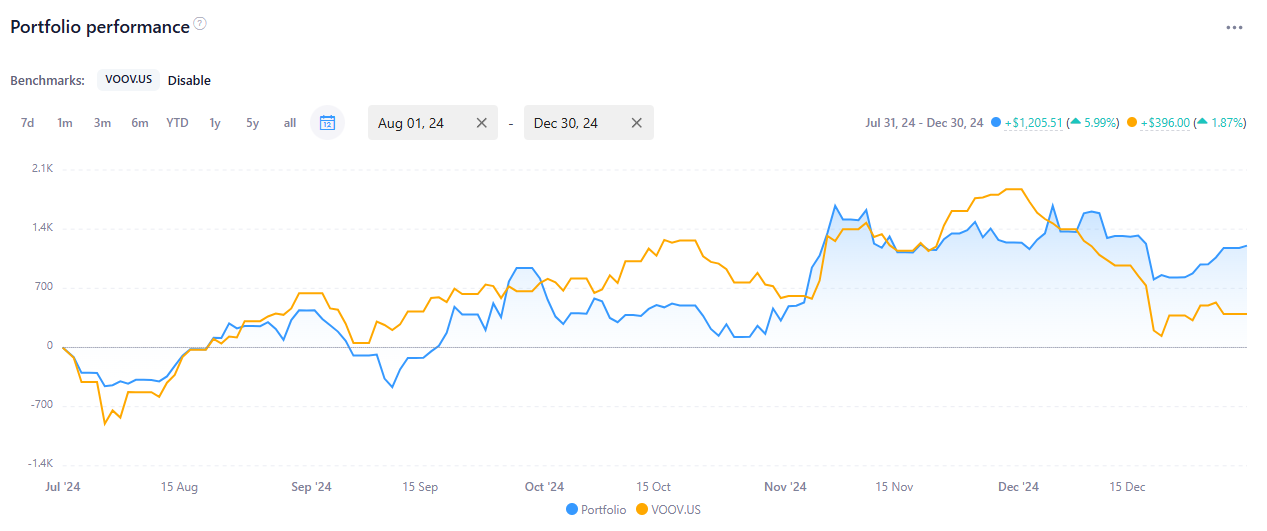The image size is (1267, 531).
Task: Select the all time range
Action: pyautogui.click(x=290, y=123)
